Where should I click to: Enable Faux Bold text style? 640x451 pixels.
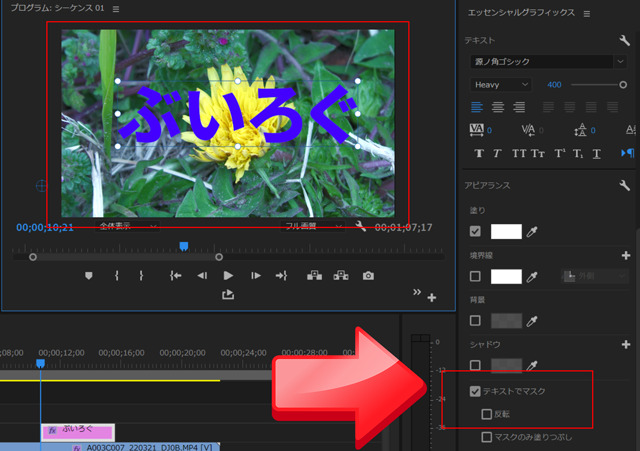[479, 153]
